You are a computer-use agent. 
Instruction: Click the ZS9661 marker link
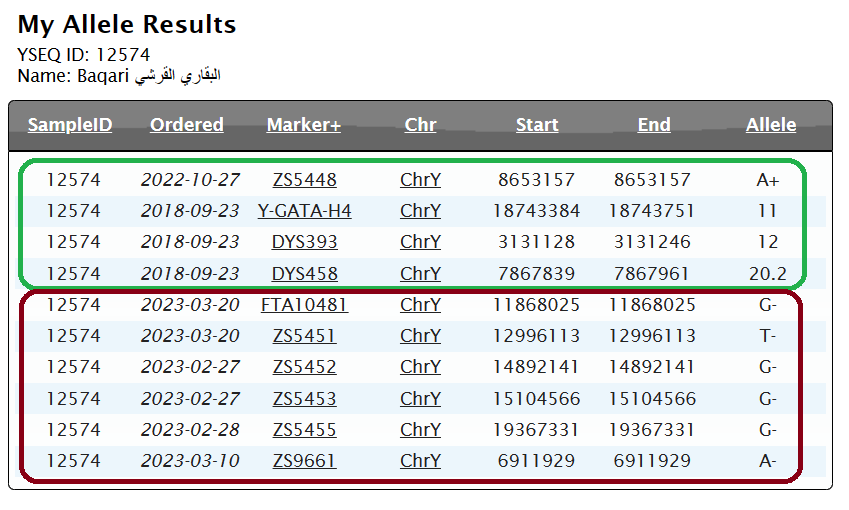(304, 461)
